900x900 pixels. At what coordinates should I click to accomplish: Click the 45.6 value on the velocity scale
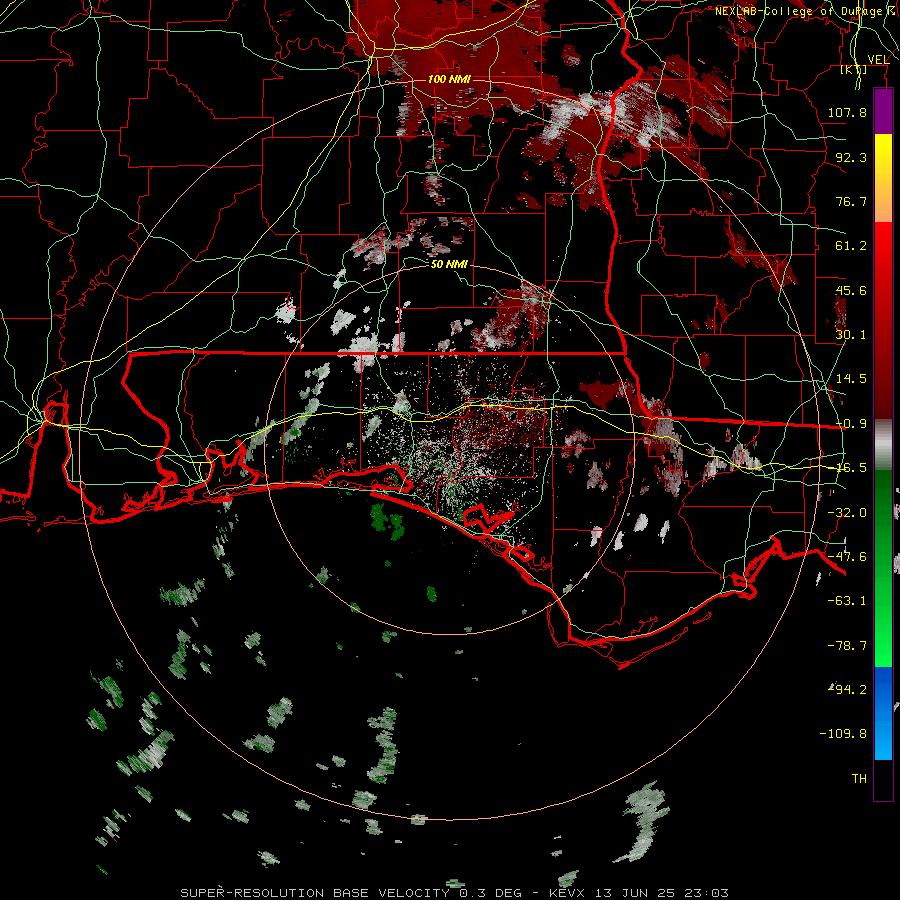pyautogui.click(x=851, y=290)
